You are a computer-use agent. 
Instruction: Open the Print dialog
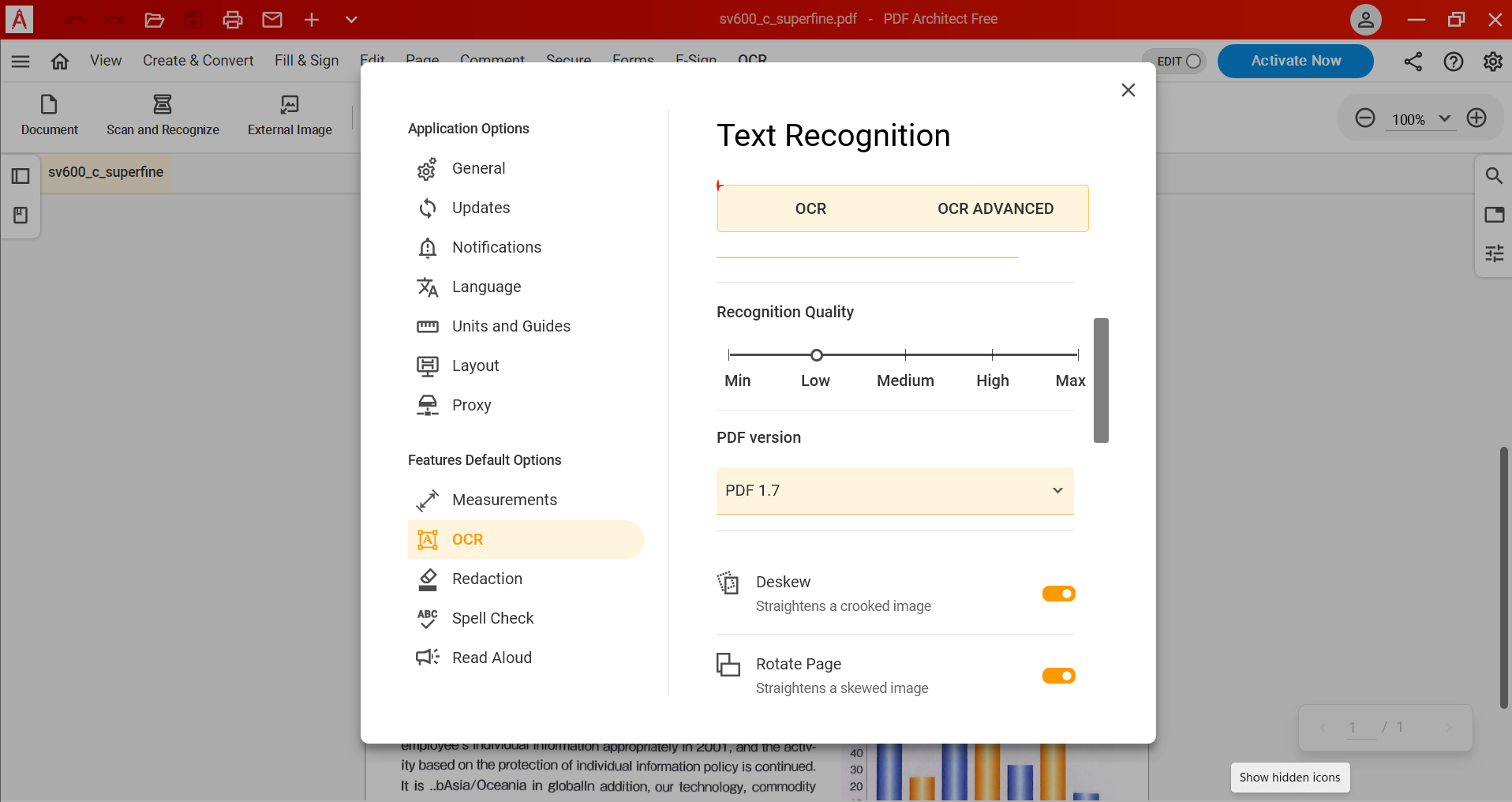[232, 20]
